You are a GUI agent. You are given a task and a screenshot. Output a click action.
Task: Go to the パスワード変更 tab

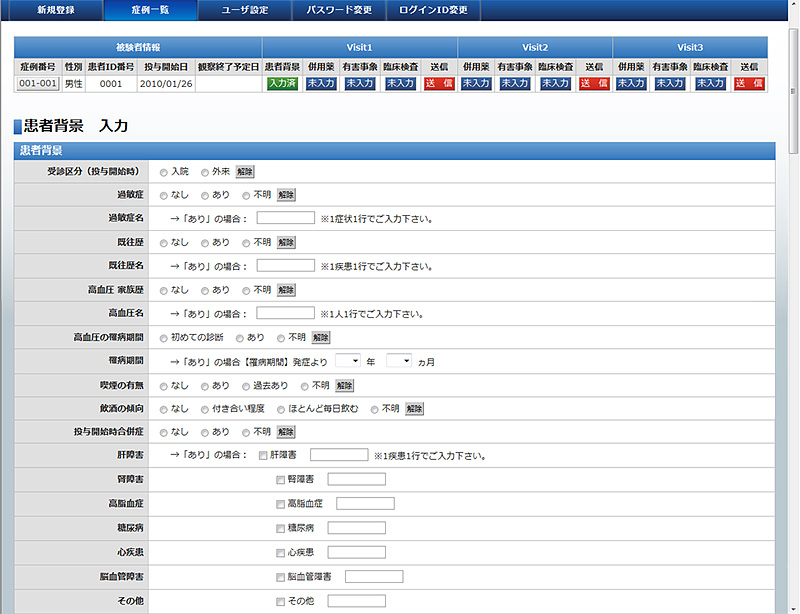click(x=339, y=11)
